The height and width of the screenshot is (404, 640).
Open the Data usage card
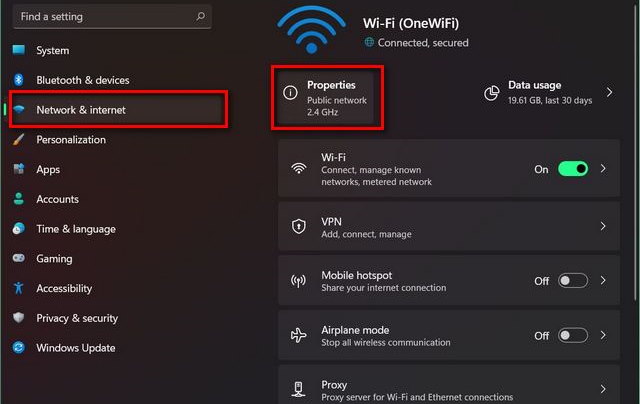point(549,93)
